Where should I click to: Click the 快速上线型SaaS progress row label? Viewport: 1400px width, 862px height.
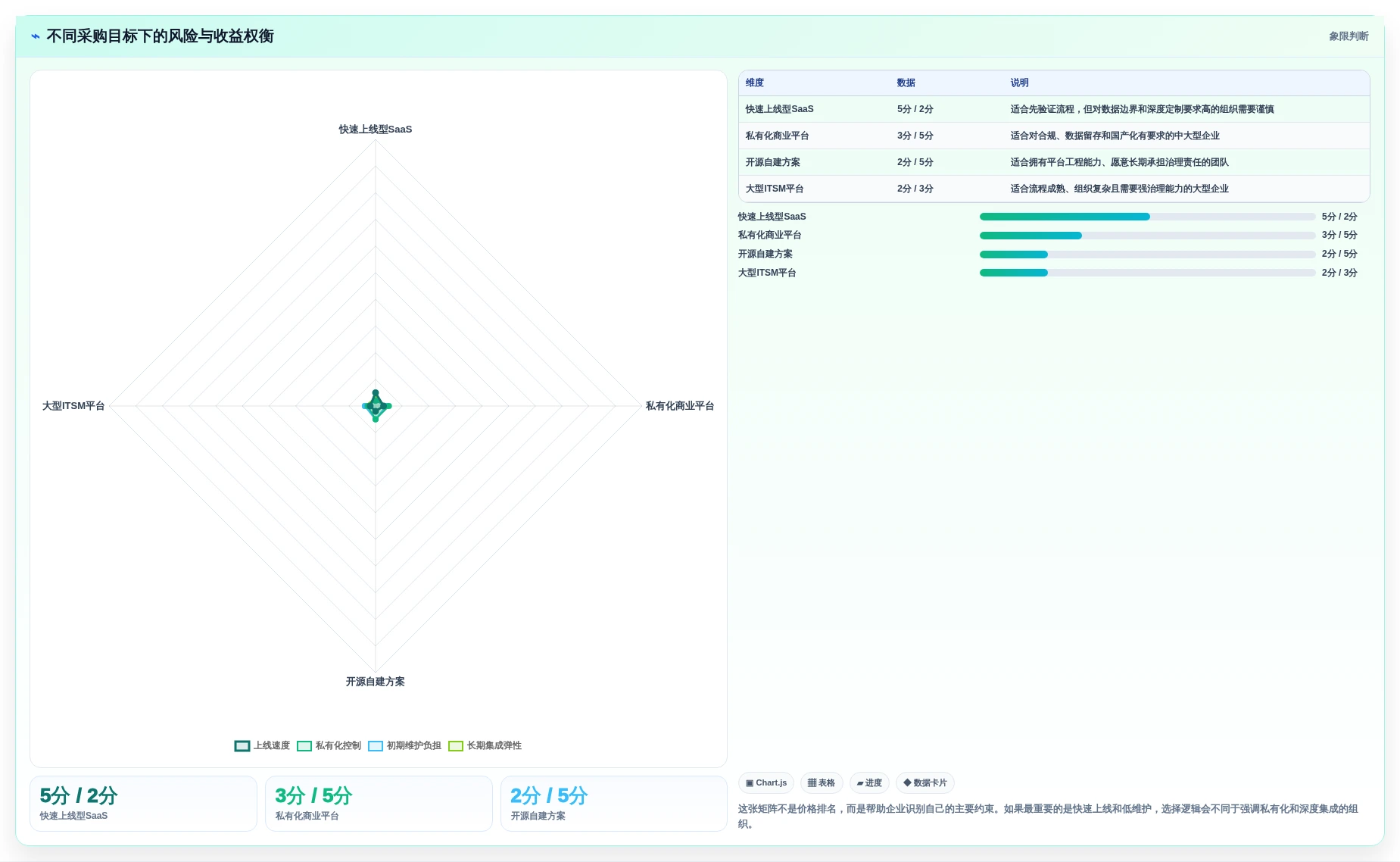tap(772, 217)
